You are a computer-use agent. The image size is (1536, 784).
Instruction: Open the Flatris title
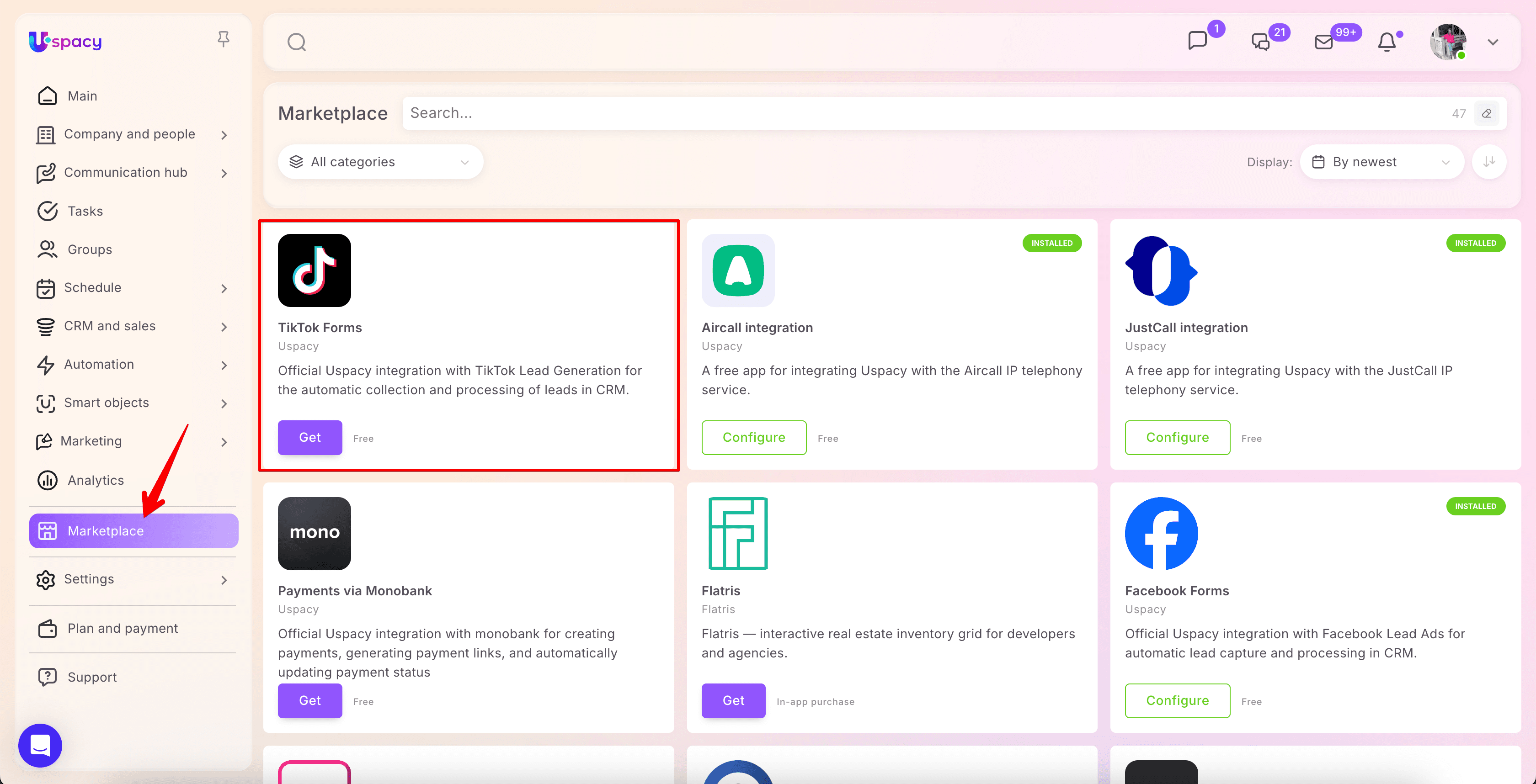pos(721,591)
